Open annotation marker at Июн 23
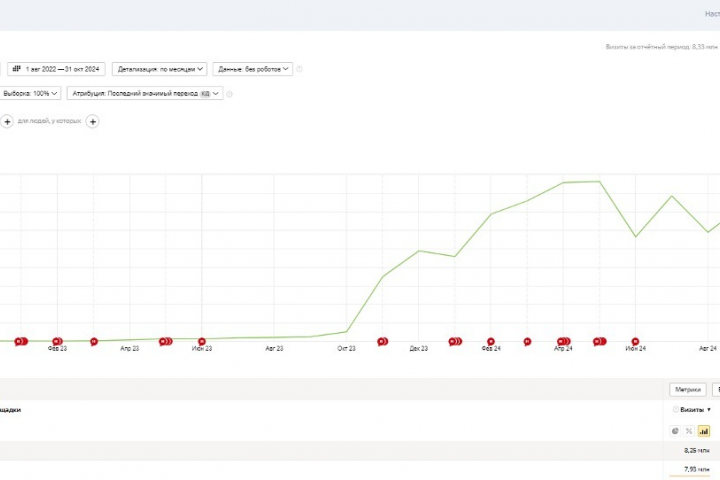 (202, 341)
